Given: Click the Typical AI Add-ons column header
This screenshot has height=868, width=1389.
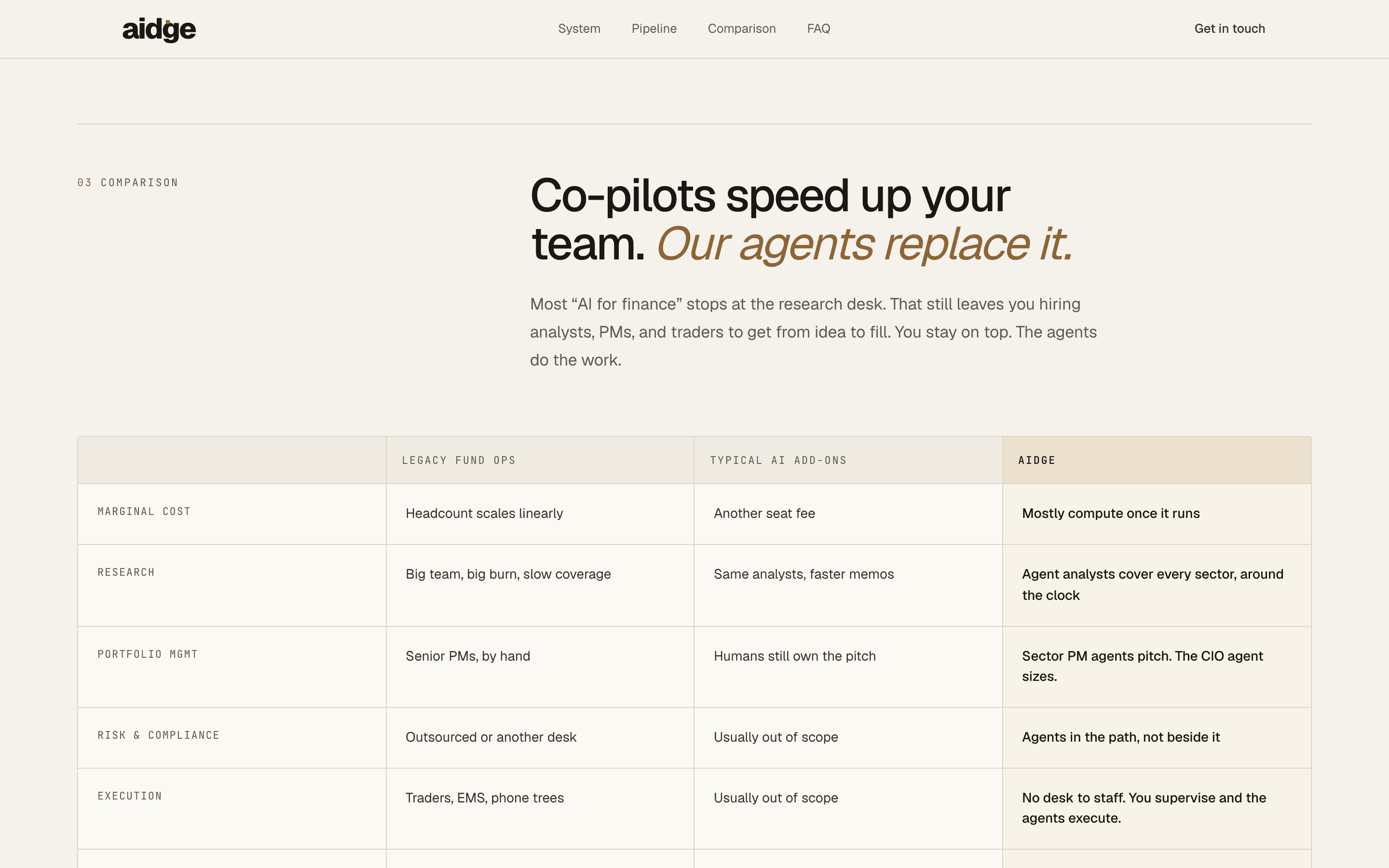Looking at the screenshot, I should (778, 461).
